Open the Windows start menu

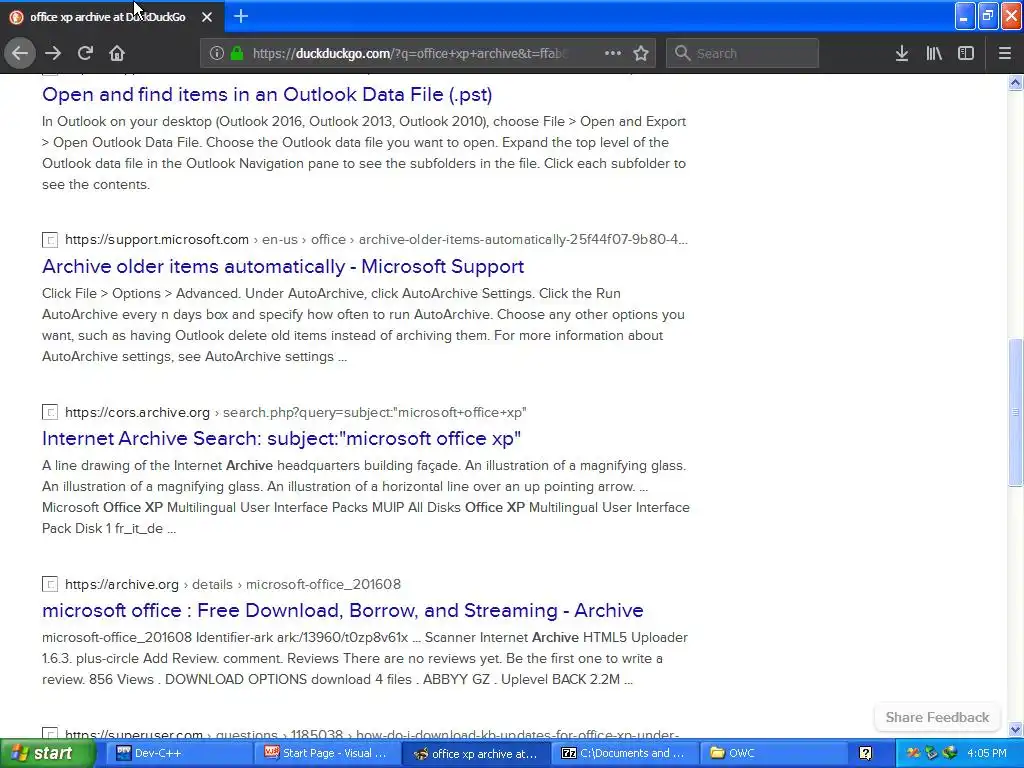(x=46, y=754)
